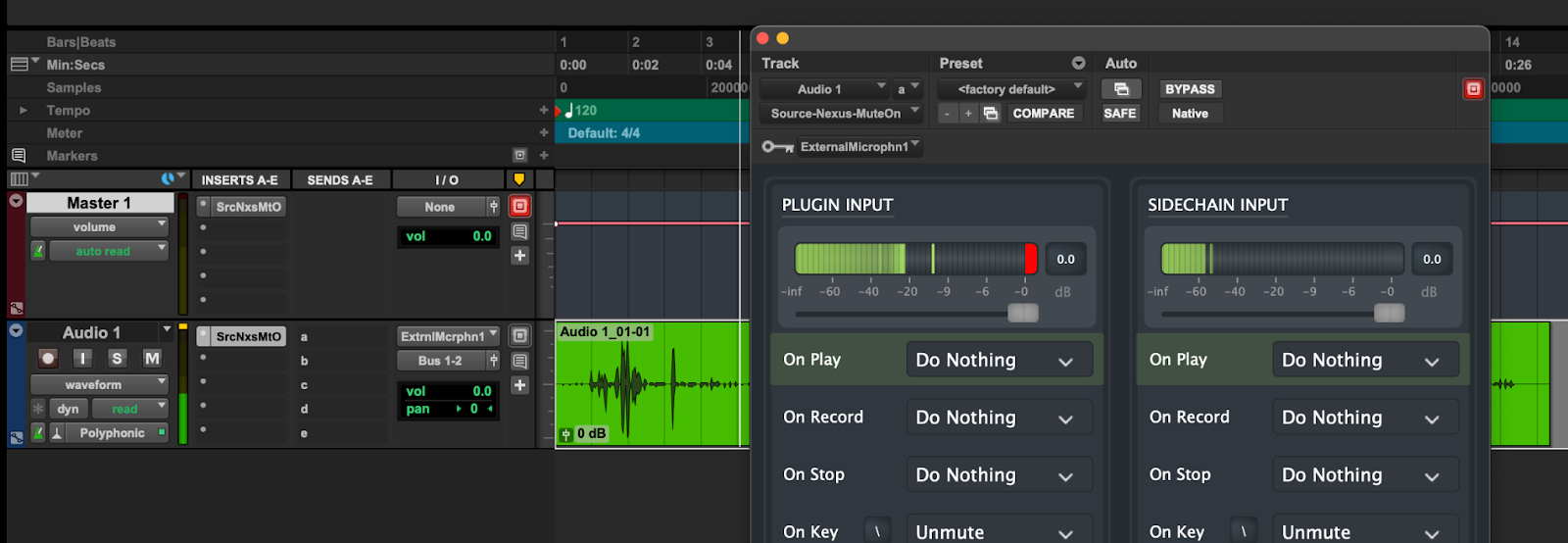Viewport: 1568px width, 543px height.
Task: Click the record enable button on Audio 1
Action: click(48, 359)
